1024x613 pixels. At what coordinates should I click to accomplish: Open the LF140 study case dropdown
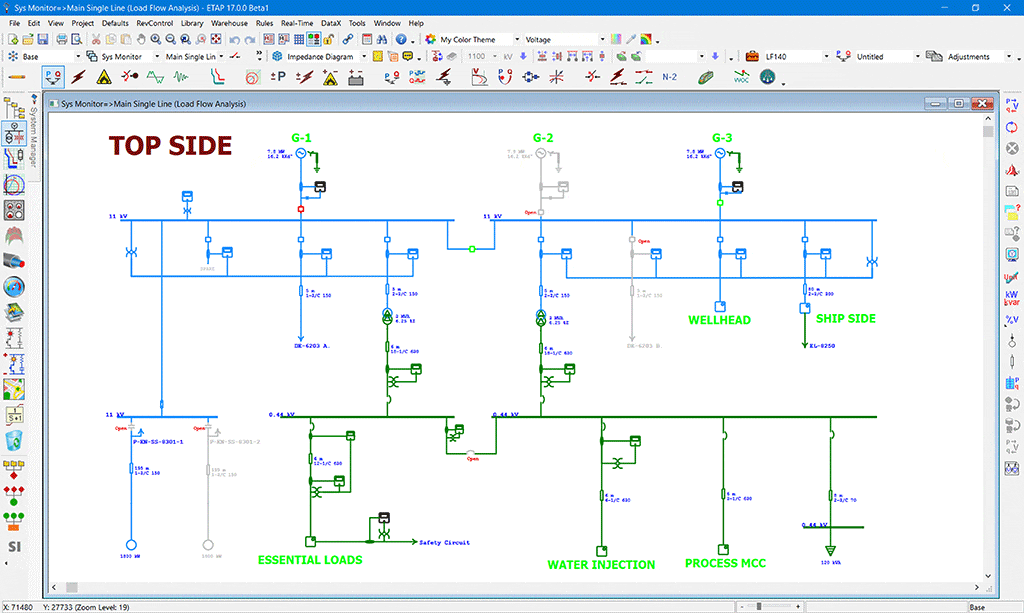tap(828, 56)
